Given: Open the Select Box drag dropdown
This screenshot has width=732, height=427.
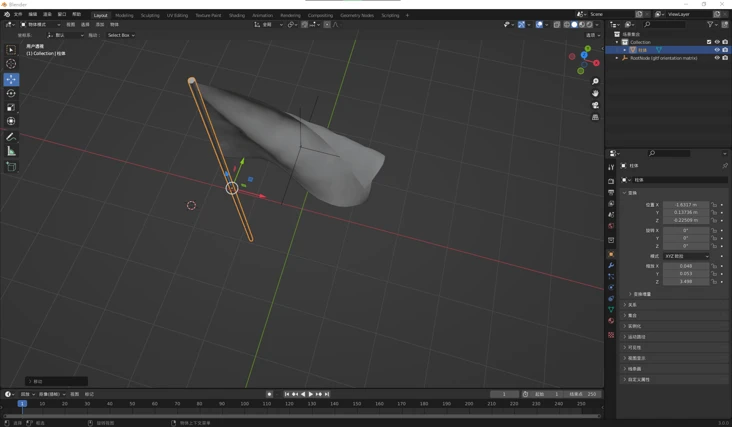Looking at the screenshot, I should tap(121, 35).
